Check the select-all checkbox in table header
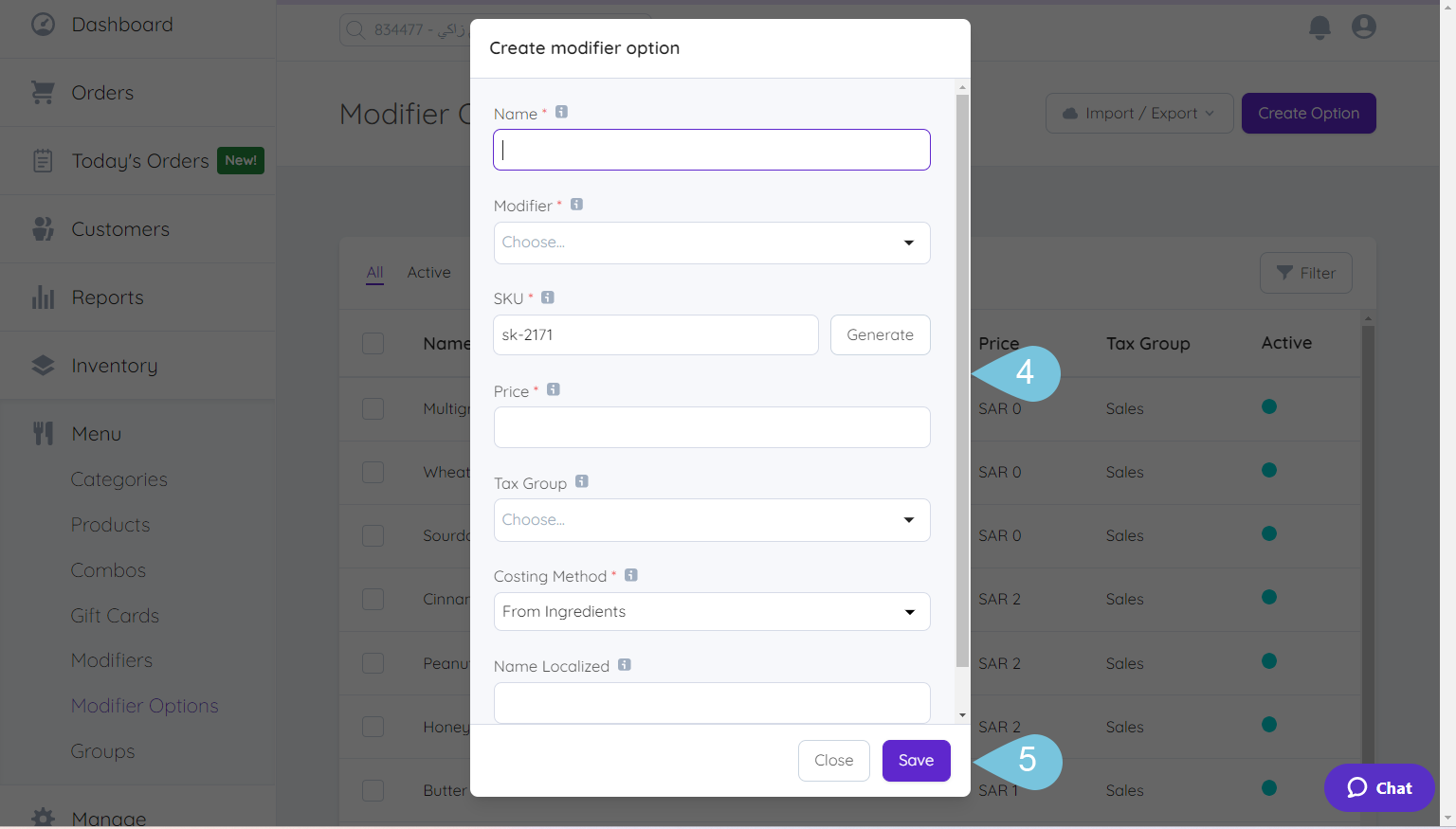 373,343
